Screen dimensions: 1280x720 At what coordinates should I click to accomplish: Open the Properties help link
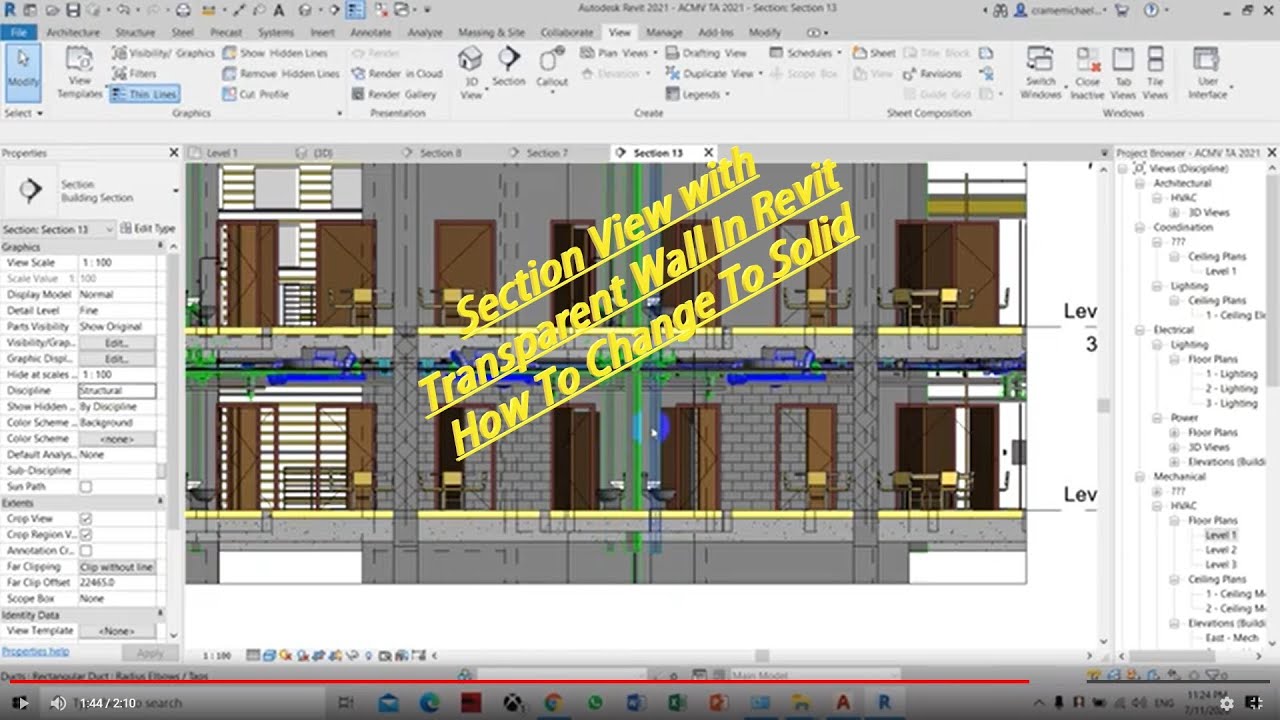point(35,651)
